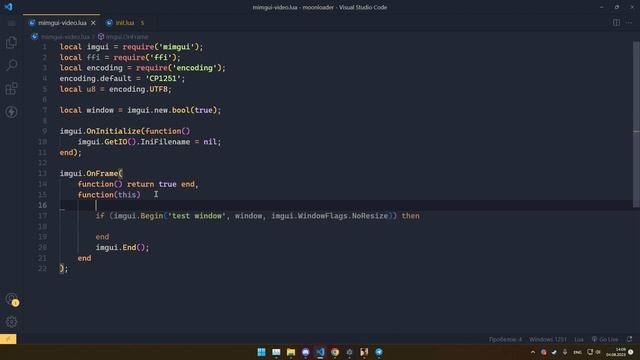640x360 pixels.
Task: Open the editor More Actions ellipsis
Action: click(x=629, y=23)
